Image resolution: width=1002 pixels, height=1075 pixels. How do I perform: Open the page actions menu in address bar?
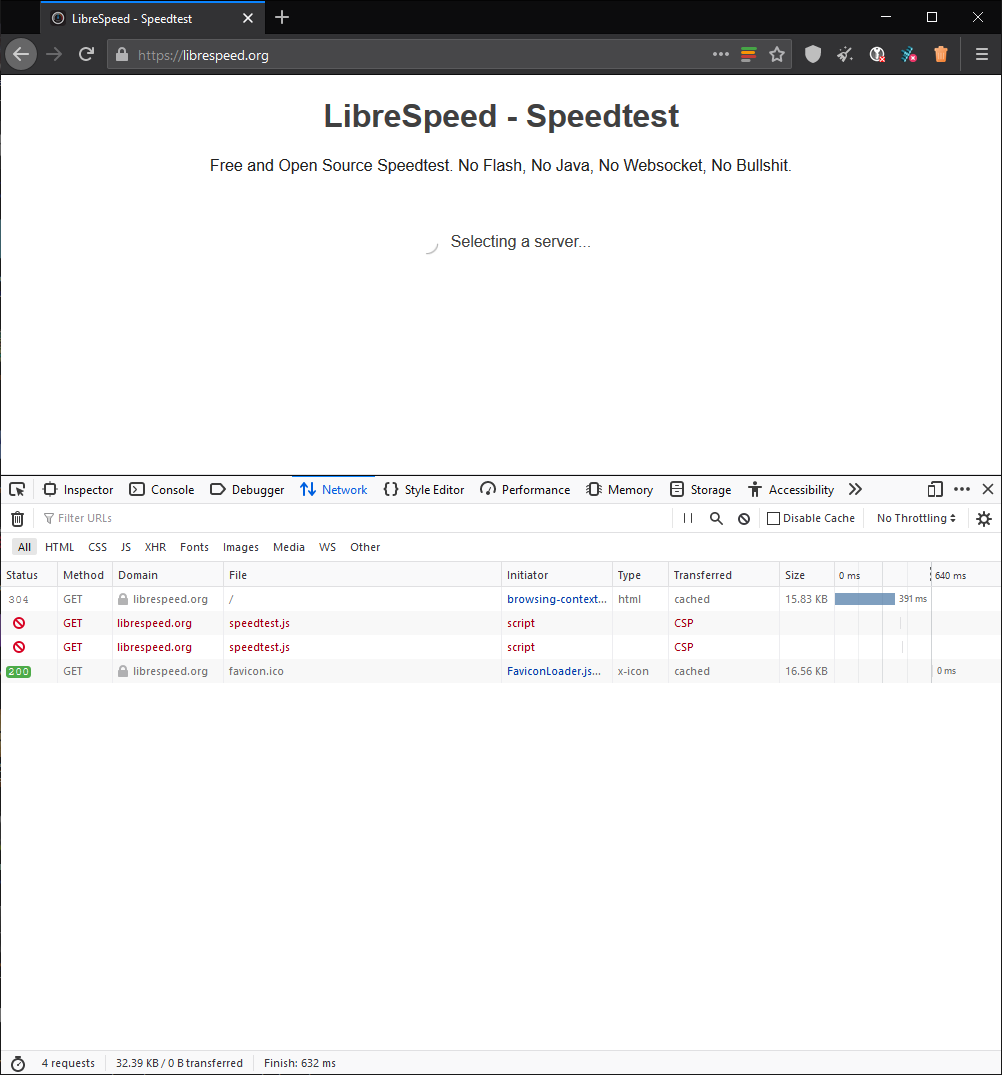click(x=720, y=54)
